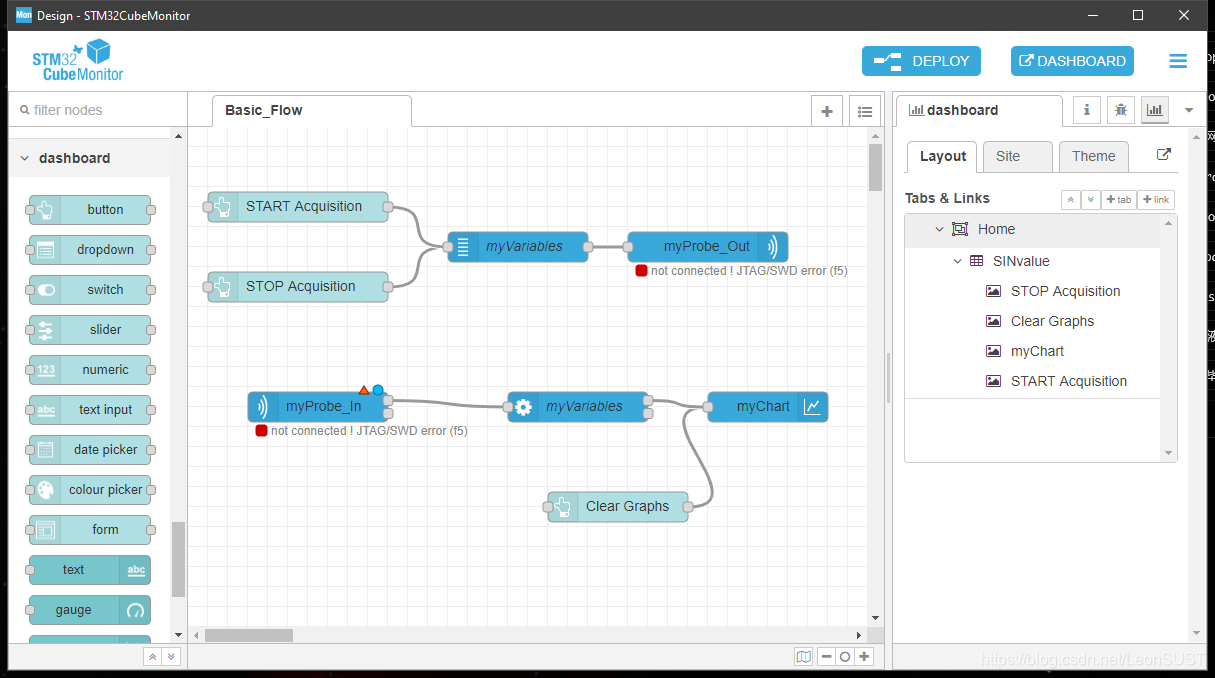
Task: Expand all palette categories
Action: click(171, 657)
